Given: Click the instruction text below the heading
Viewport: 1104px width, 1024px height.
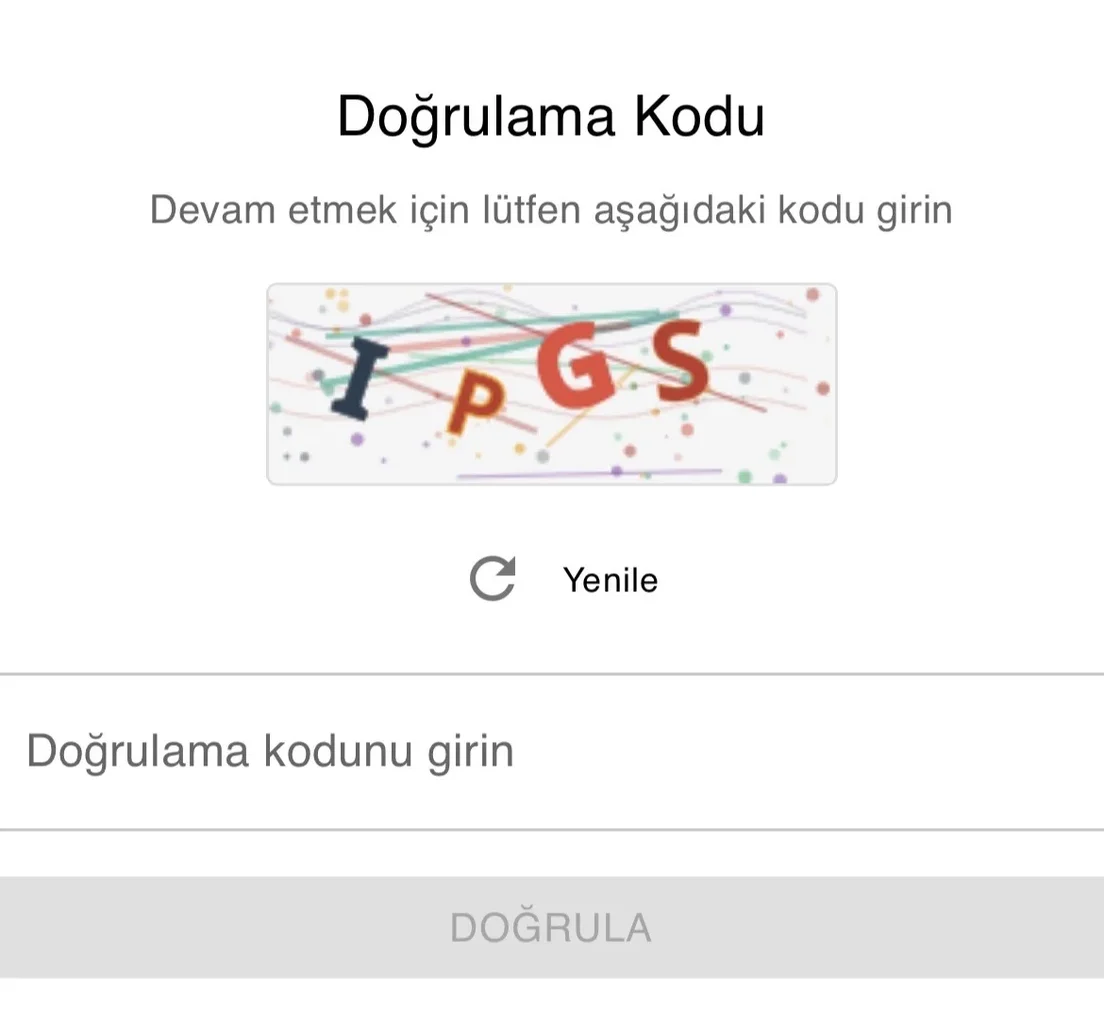Looking at the screenshot, I should (551, 210).
